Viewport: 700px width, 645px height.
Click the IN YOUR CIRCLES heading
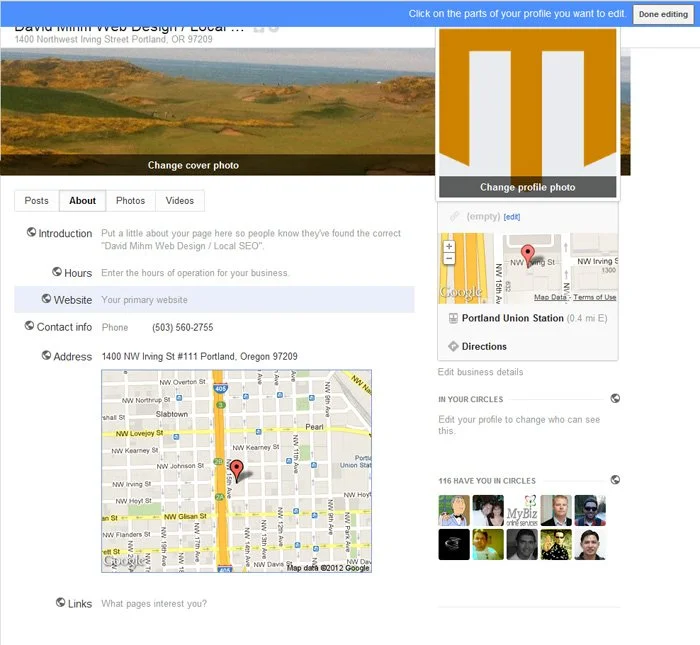coord(471,399)
